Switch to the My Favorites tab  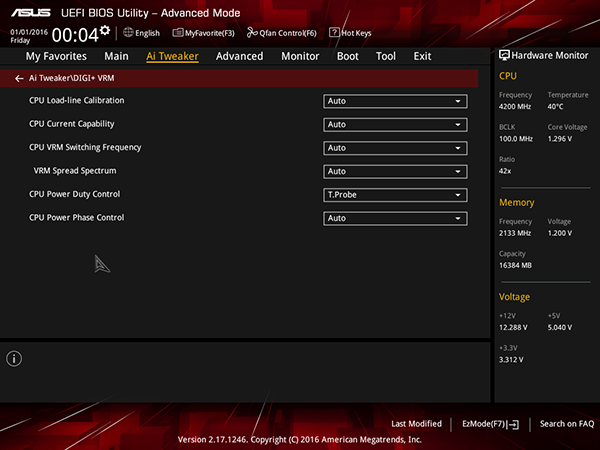pos(56,56)
